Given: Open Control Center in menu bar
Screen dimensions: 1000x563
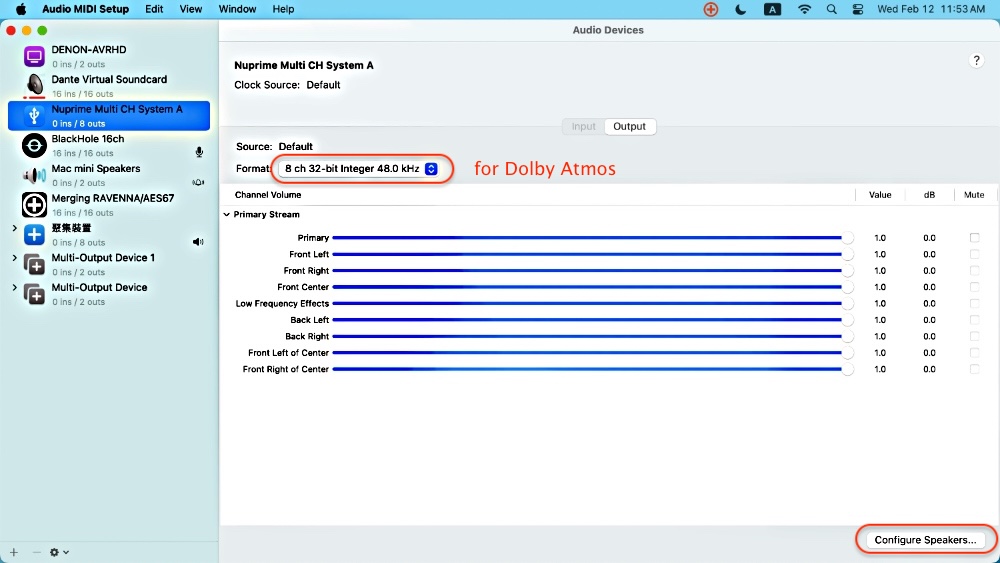Looking at the screenshot, I should pos(857,9).
